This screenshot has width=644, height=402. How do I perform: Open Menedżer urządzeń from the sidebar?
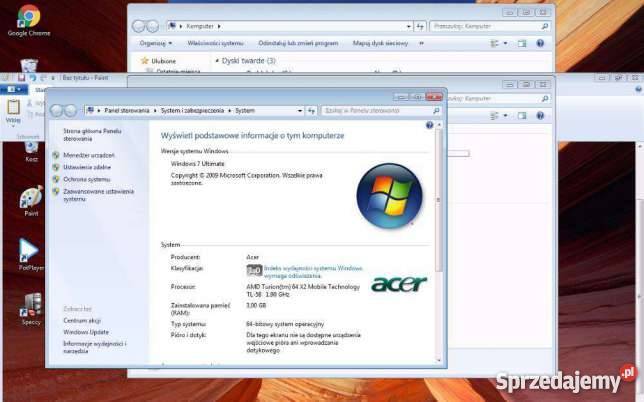point(89,156)
